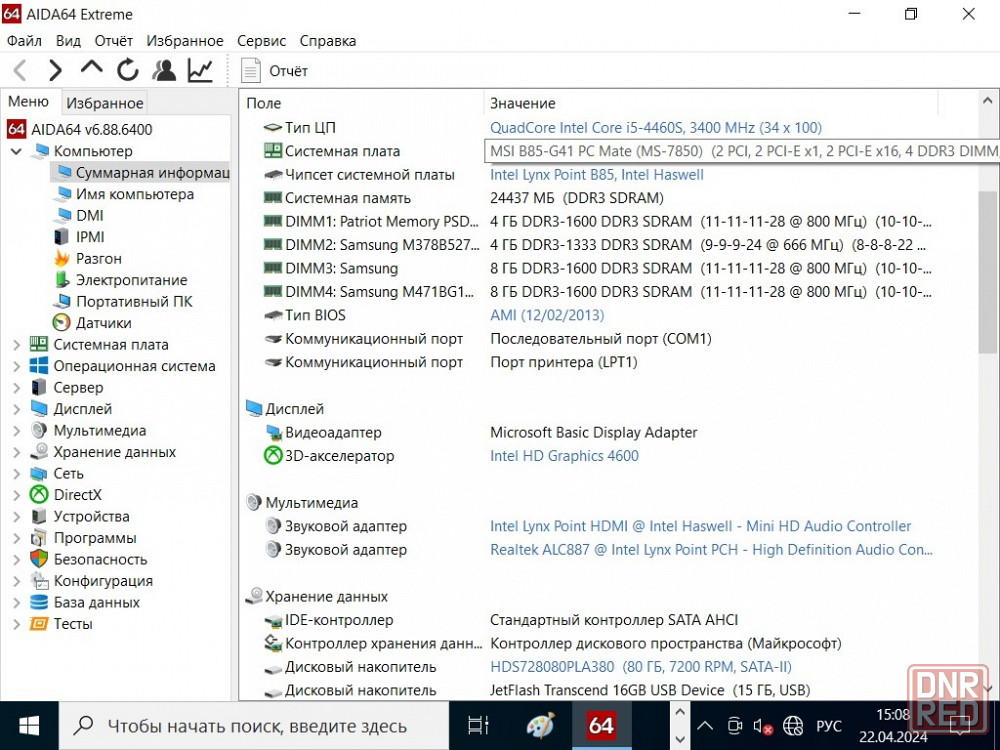
Task: Click the Датчики gauge icon
Action: 62,323
